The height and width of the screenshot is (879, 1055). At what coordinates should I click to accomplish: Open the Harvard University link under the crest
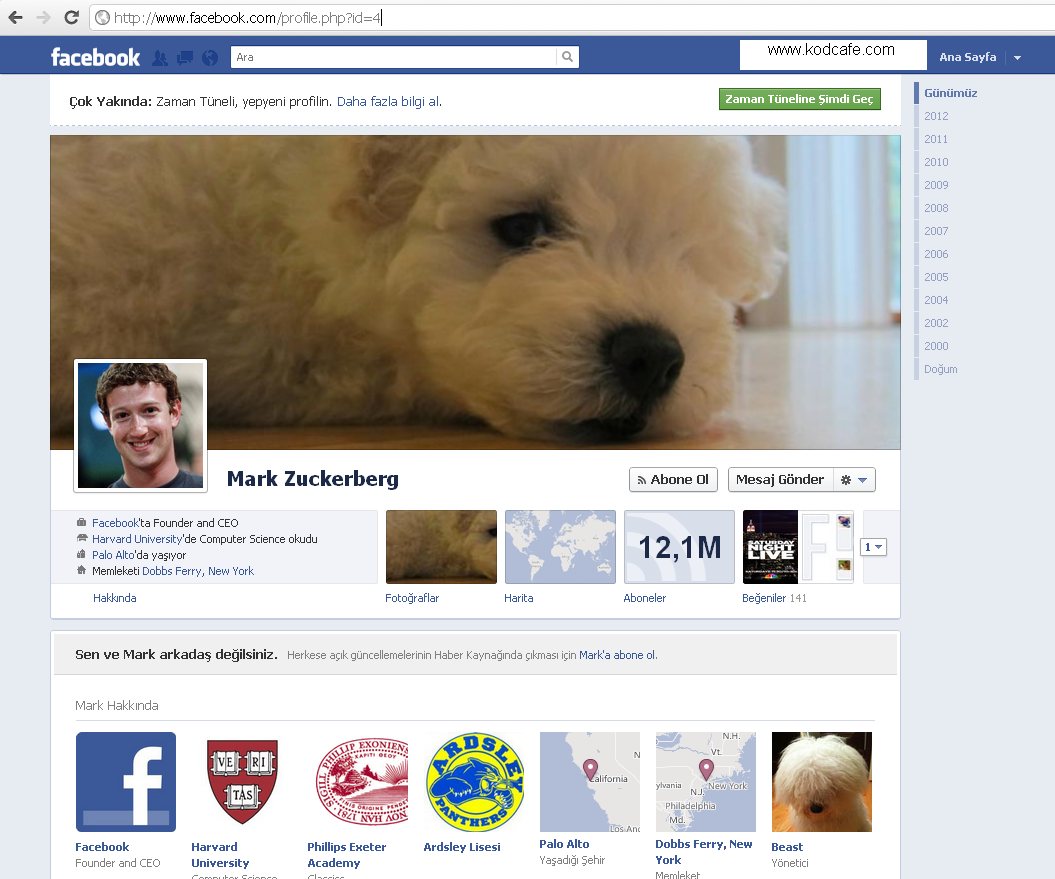(x=220, y=855)
